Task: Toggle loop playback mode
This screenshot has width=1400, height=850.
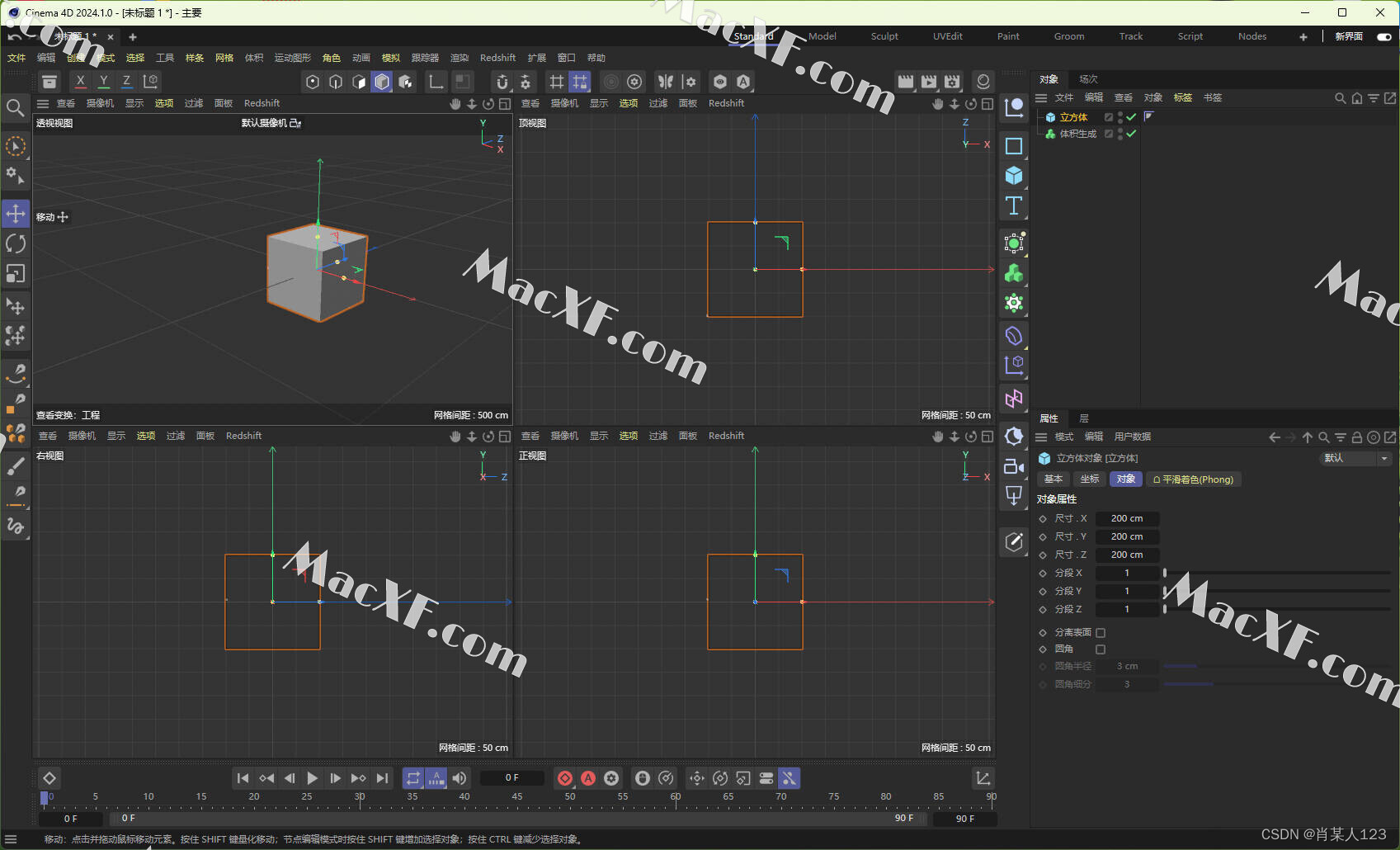Action: 413,778
